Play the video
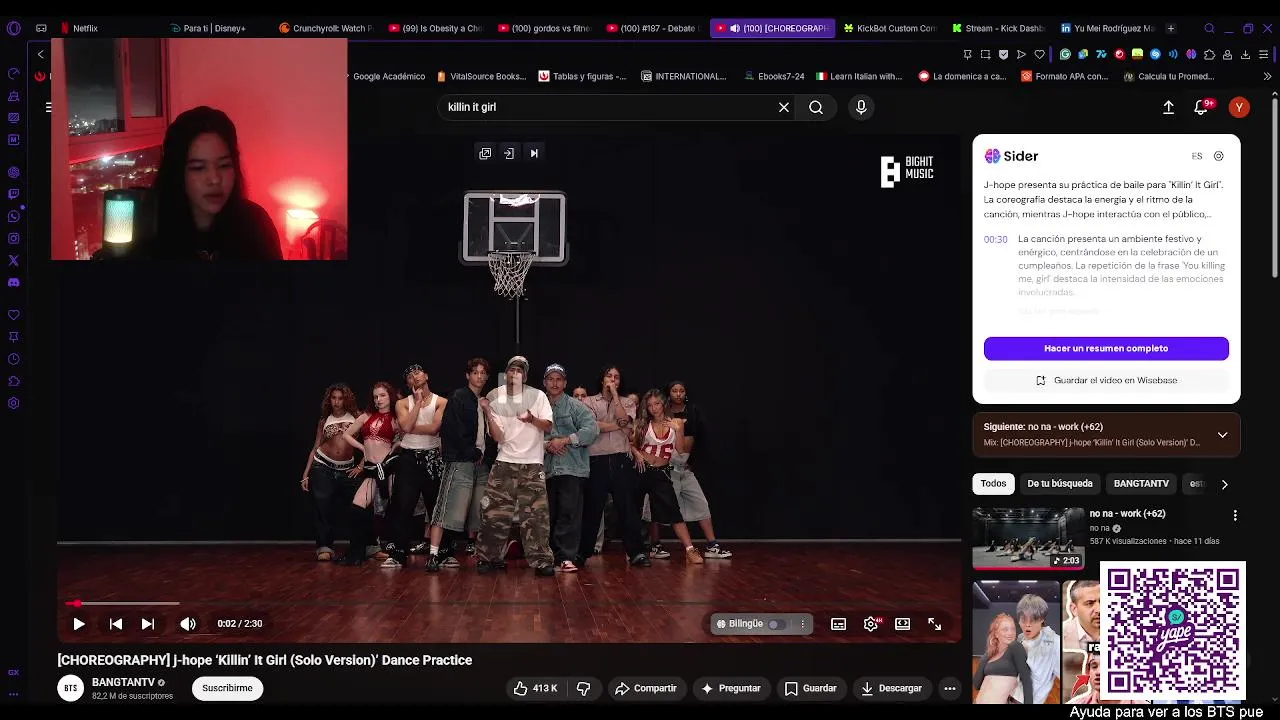This screenshot has height=720, width=1280. [x=79, y=623]
